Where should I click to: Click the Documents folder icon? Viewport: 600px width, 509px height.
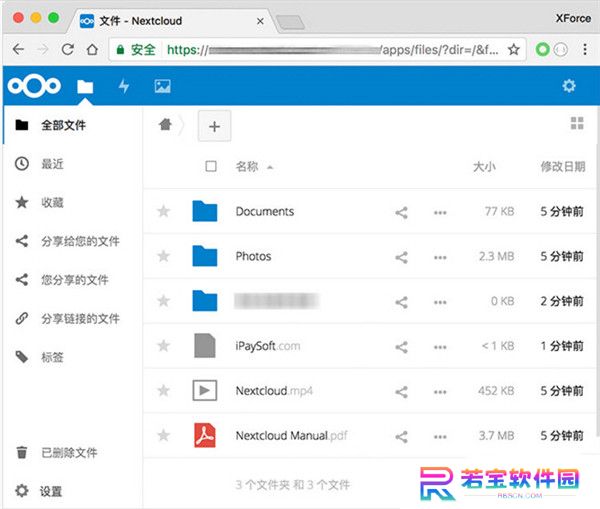tap(205, 211)
